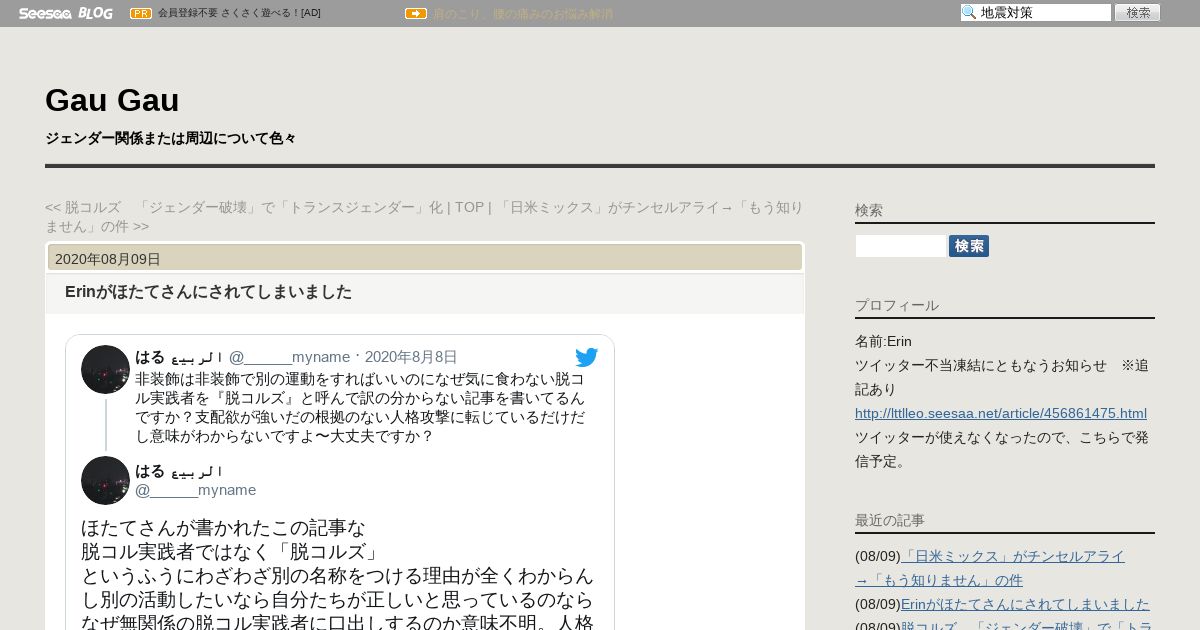Focus the top search field with 地震対策
Viewport: 1200px width, 630px height.
(x=1036, y=12)
